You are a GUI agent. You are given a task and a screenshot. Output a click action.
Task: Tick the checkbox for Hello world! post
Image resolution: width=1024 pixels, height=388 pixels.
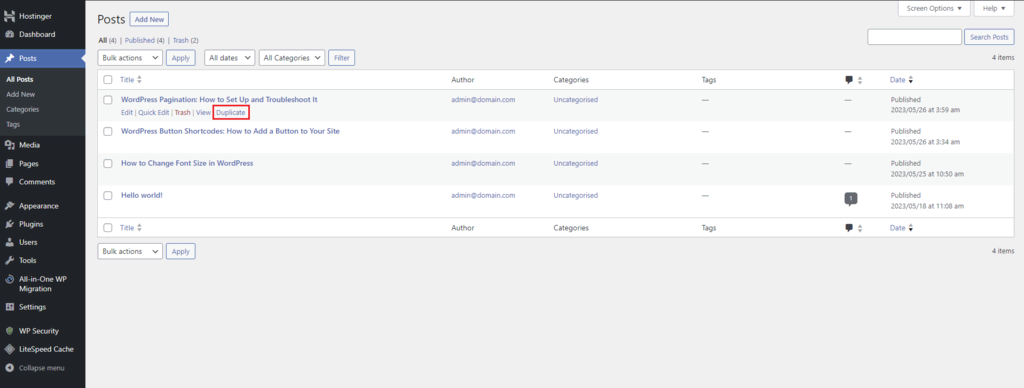(x=108, y=195)
